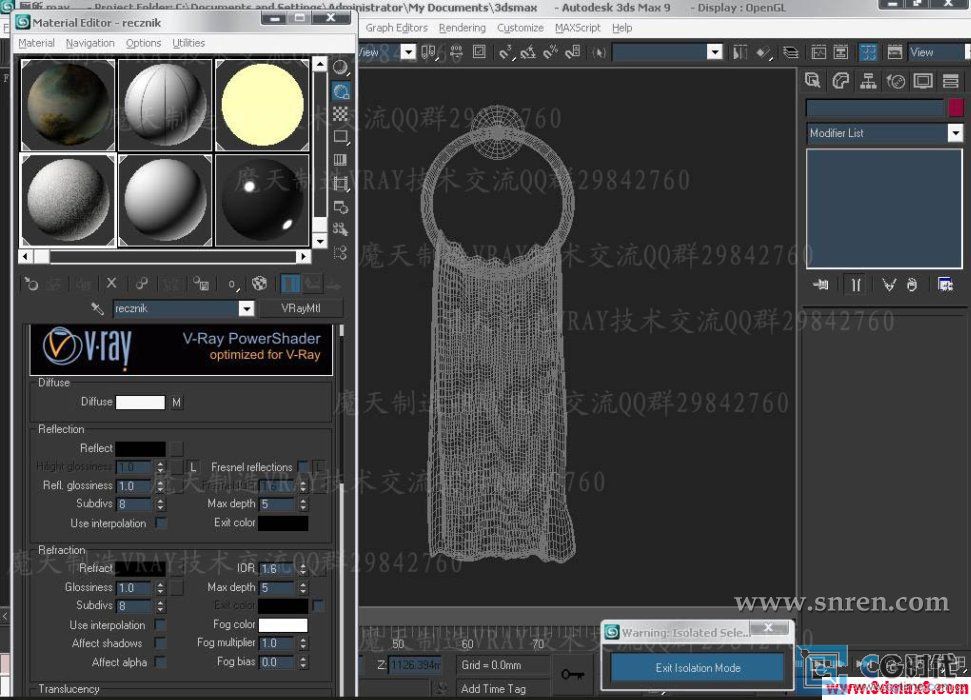Click Diffuse white color swatch
Screen dimensions: 971x700
click(x=141, y=402)
